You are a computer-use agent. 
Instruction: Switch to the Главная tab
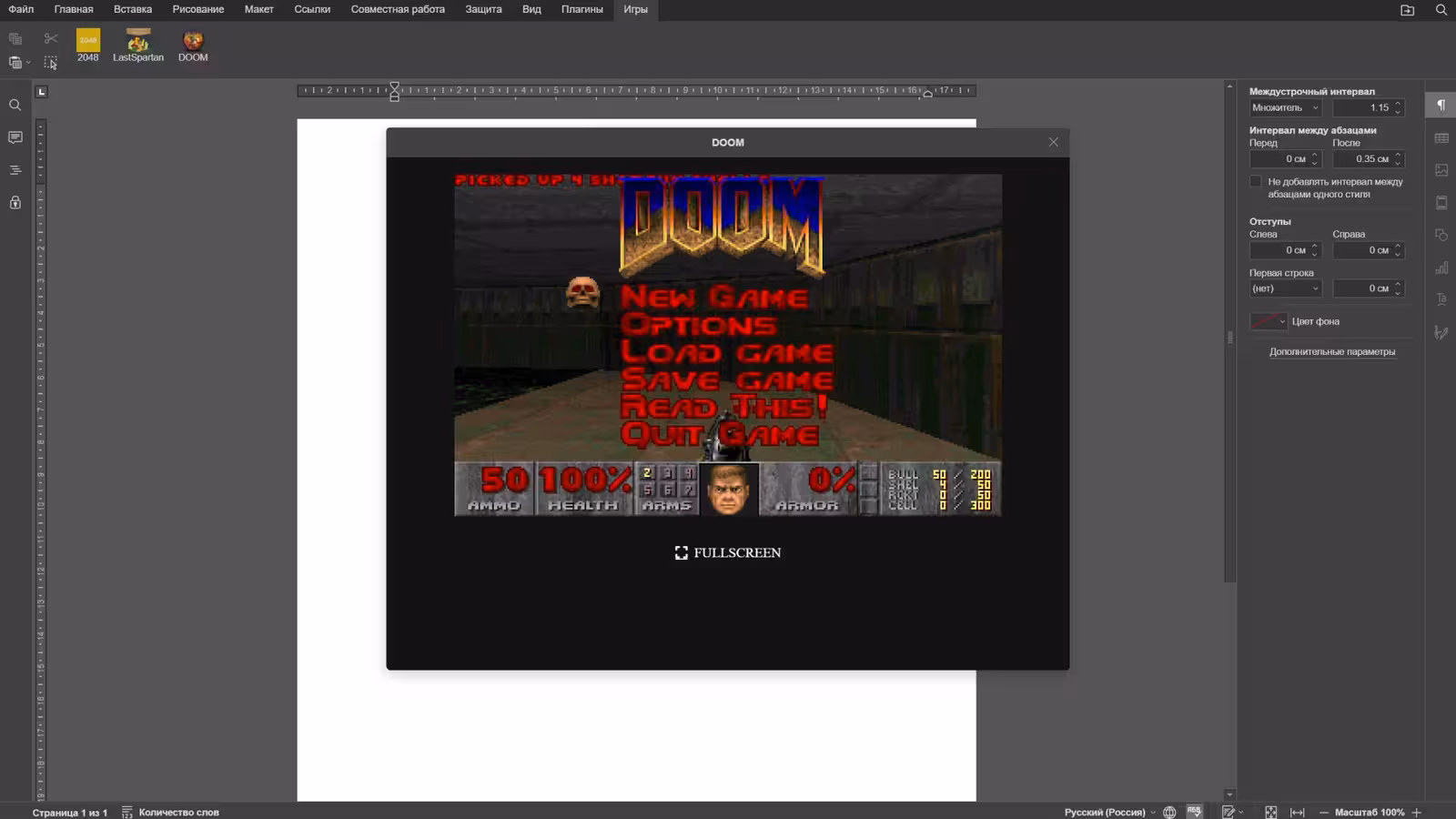coord(74,10)
